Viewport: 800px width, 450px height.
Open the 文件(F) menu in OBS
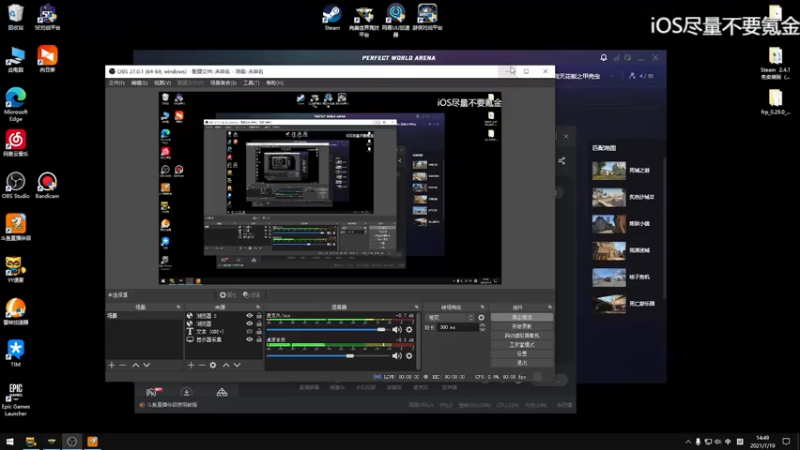pos(116,83)
